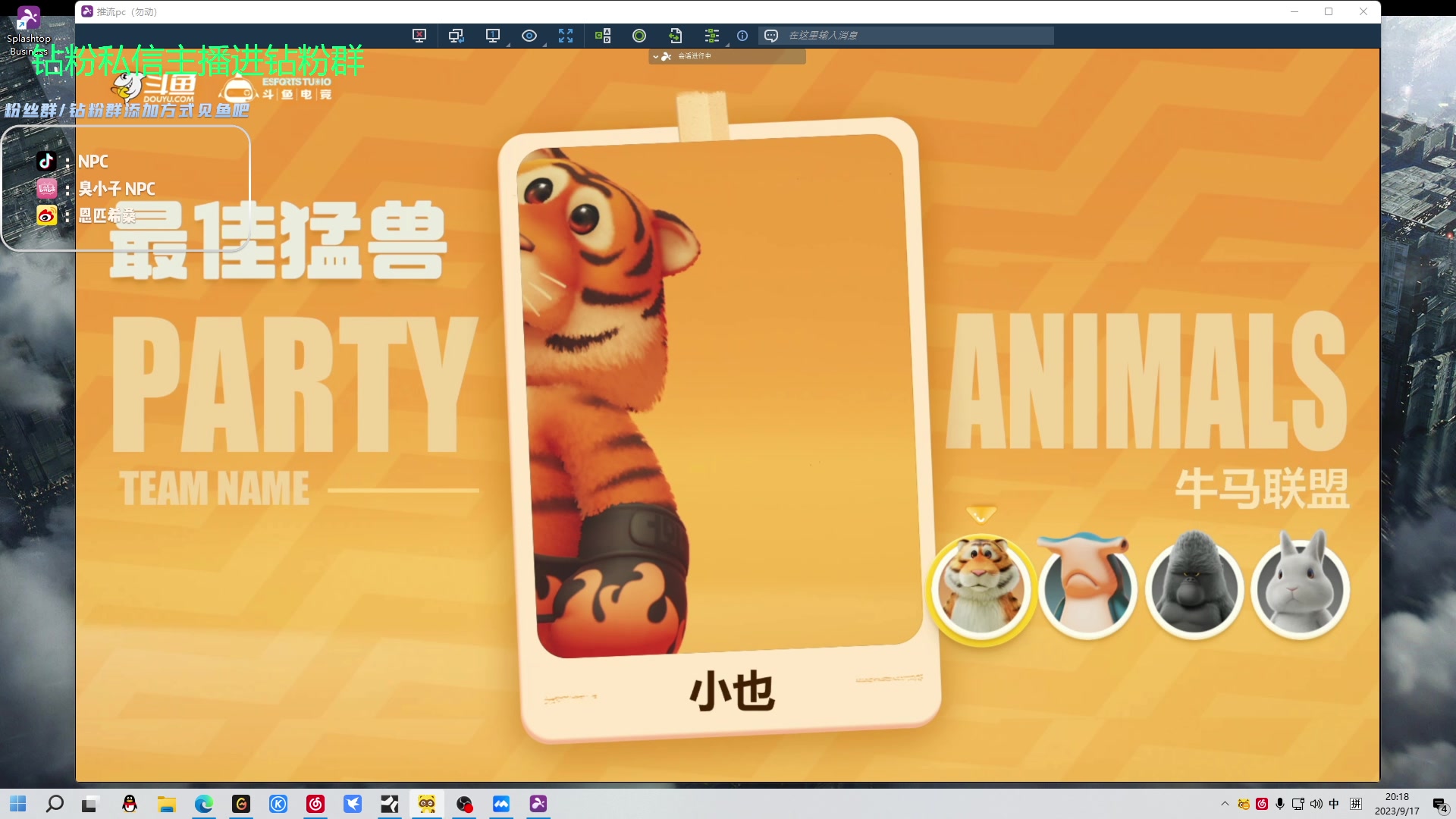Click the session info icon

coord(742,36)
